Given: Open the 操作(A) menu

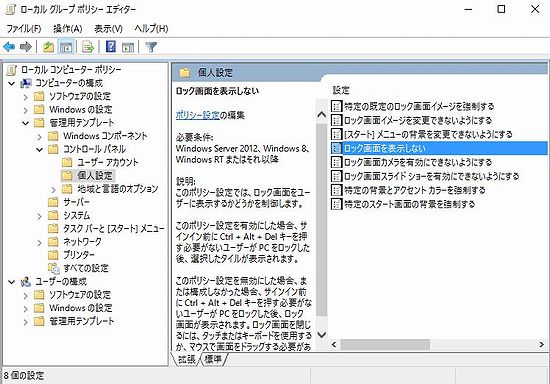Looking at the screenshot, I should pos(68,28).
